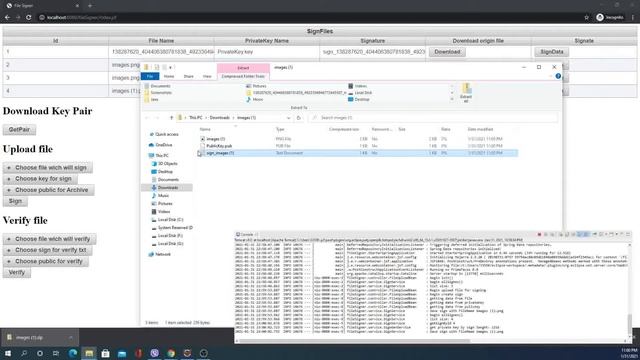Click the Extract all icon in ribbon
The height and width of the screenshot is (360, 640).
[466, 93]
